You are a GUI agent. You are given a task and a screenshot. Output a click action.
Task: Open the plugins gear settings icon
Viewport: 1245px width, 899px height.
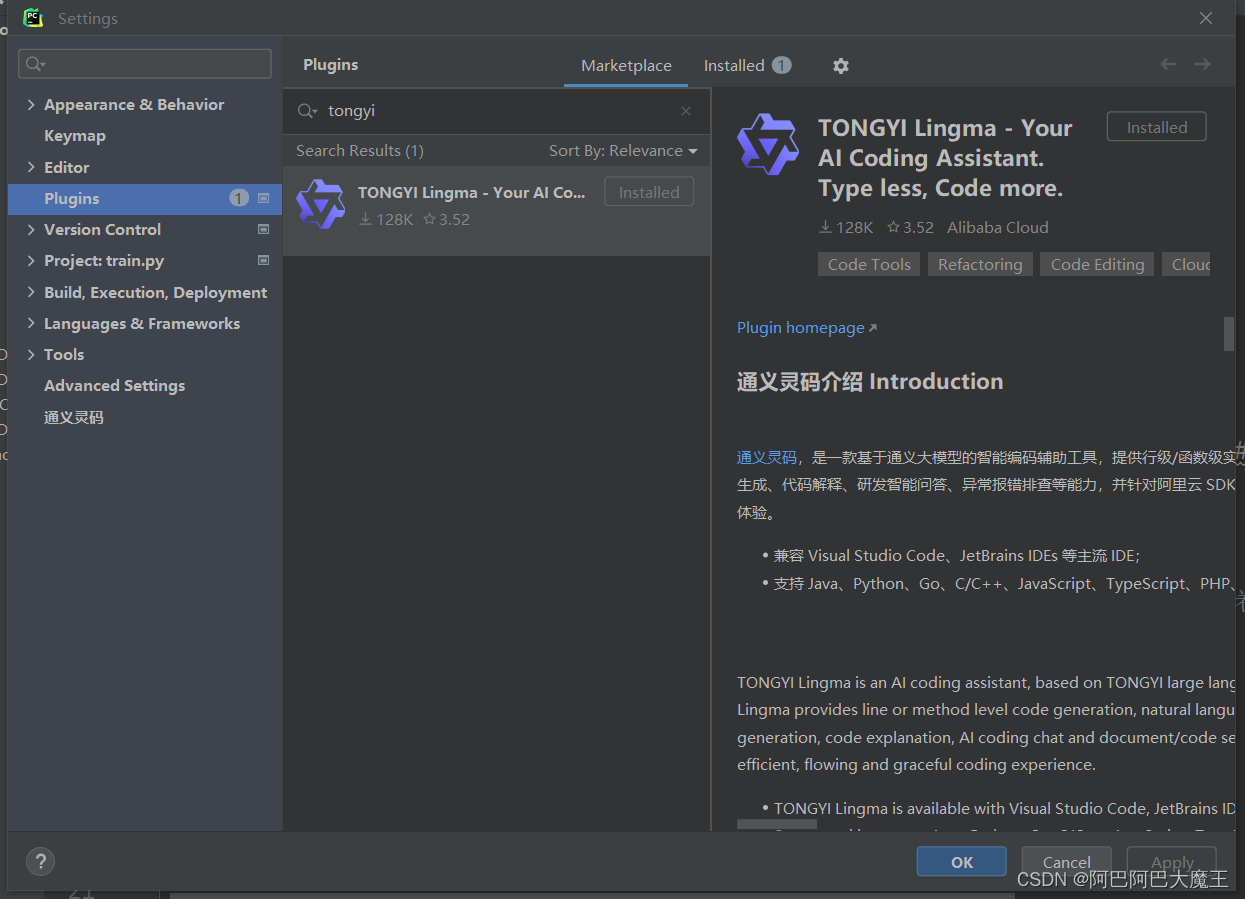click(x=841, y=65)
